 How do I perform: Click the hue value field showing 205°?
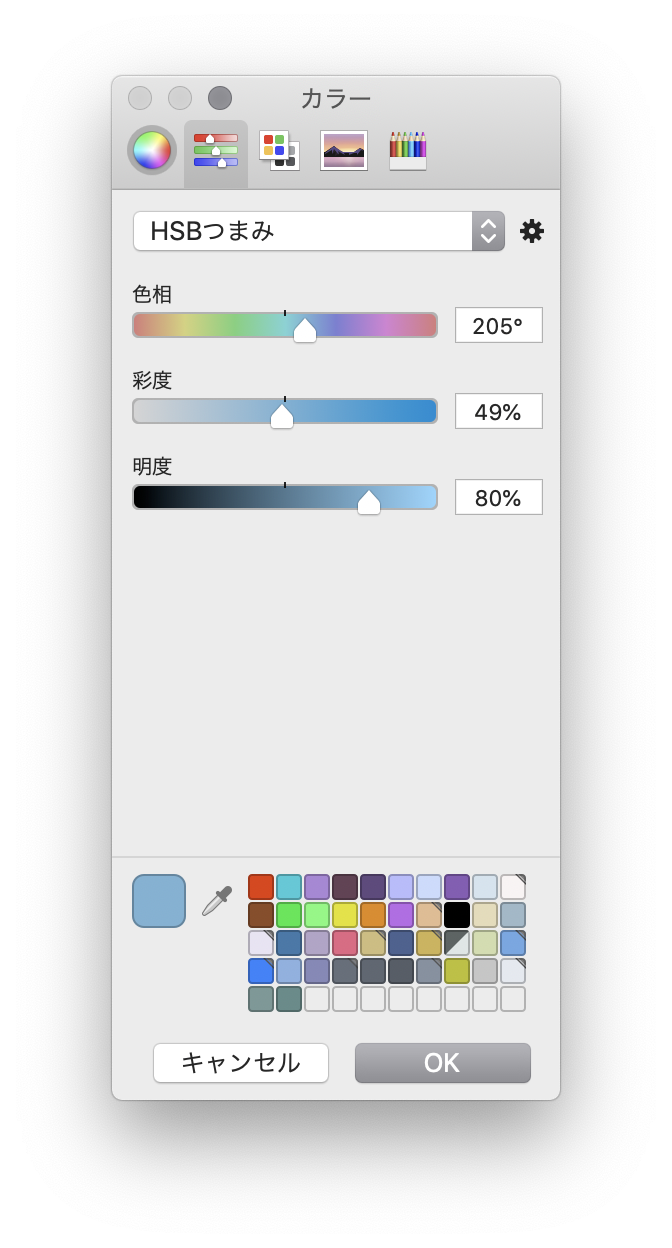[498, 325]
